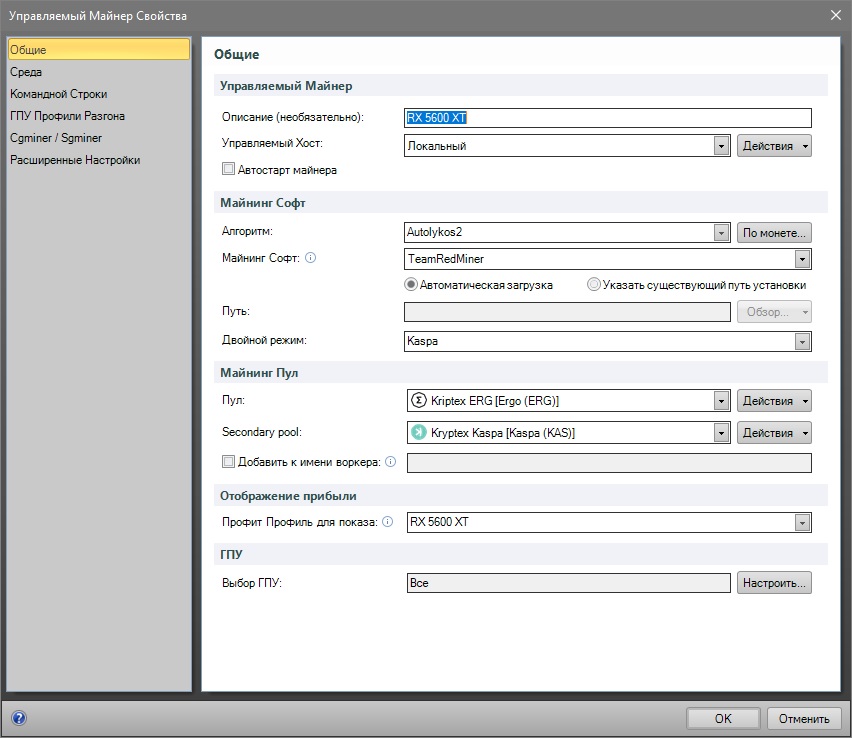This screenshot has height=738, width=852.
Task: Switch to ГПУ Профили Разгона section
Action: point(67,116)
